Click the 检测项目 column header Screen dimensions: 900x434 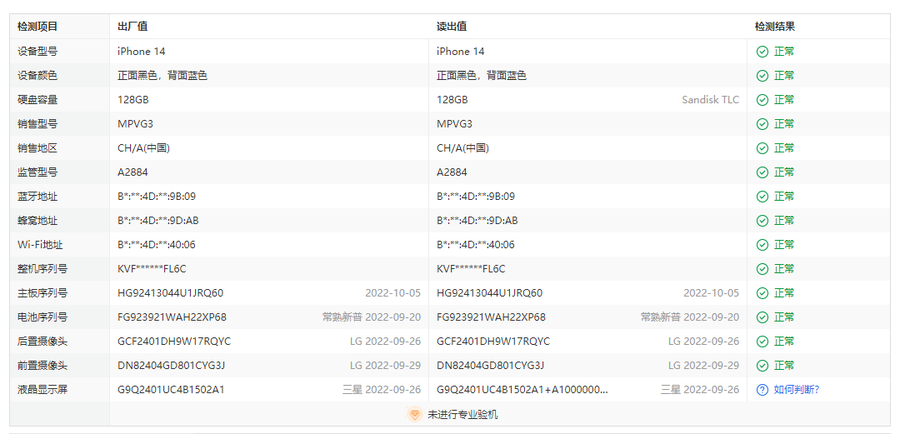[37, 26]
